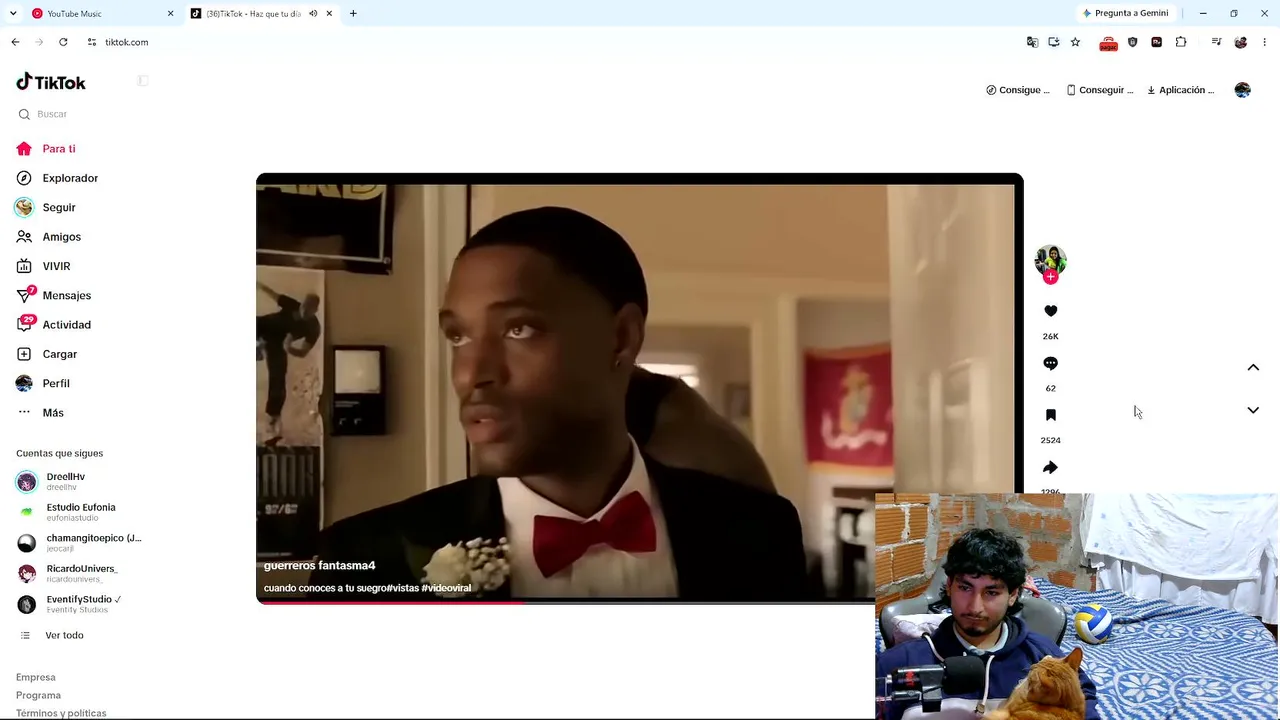Bookmark this page with the star icon
Viewport: 1280px width, 720px height.
tap(1075, 42)
